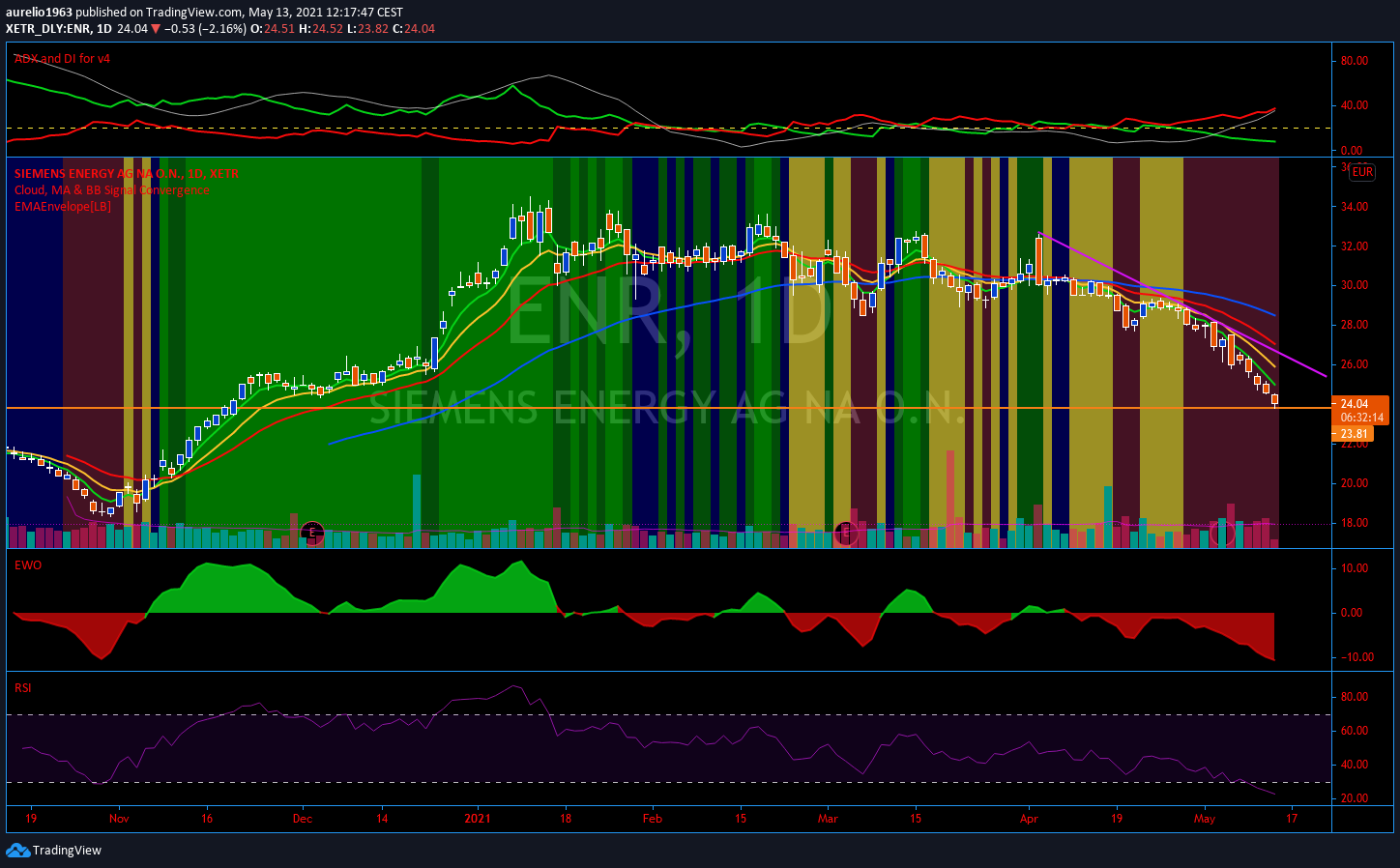Click the EUR currency badge on price scale

tap(1360, 171)
